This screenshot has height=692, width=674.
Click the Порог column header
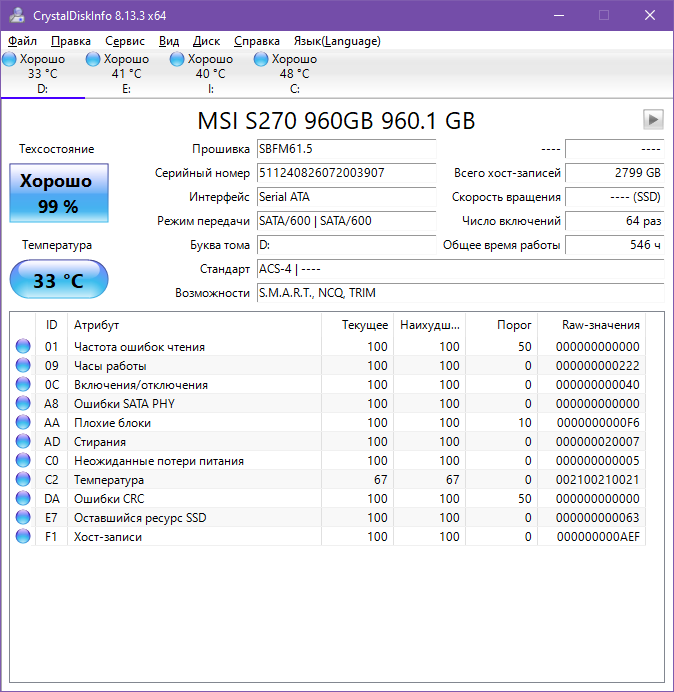[x=501, y=325]
